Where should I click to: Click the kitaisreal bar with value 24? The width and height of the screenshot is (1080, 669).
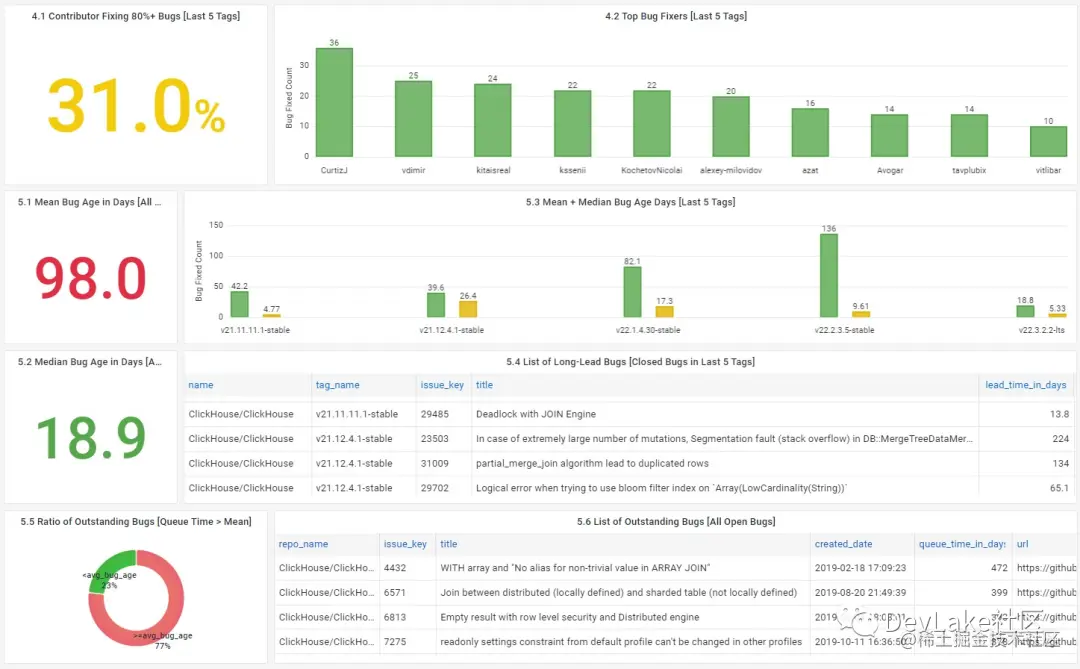pos(492,120)
